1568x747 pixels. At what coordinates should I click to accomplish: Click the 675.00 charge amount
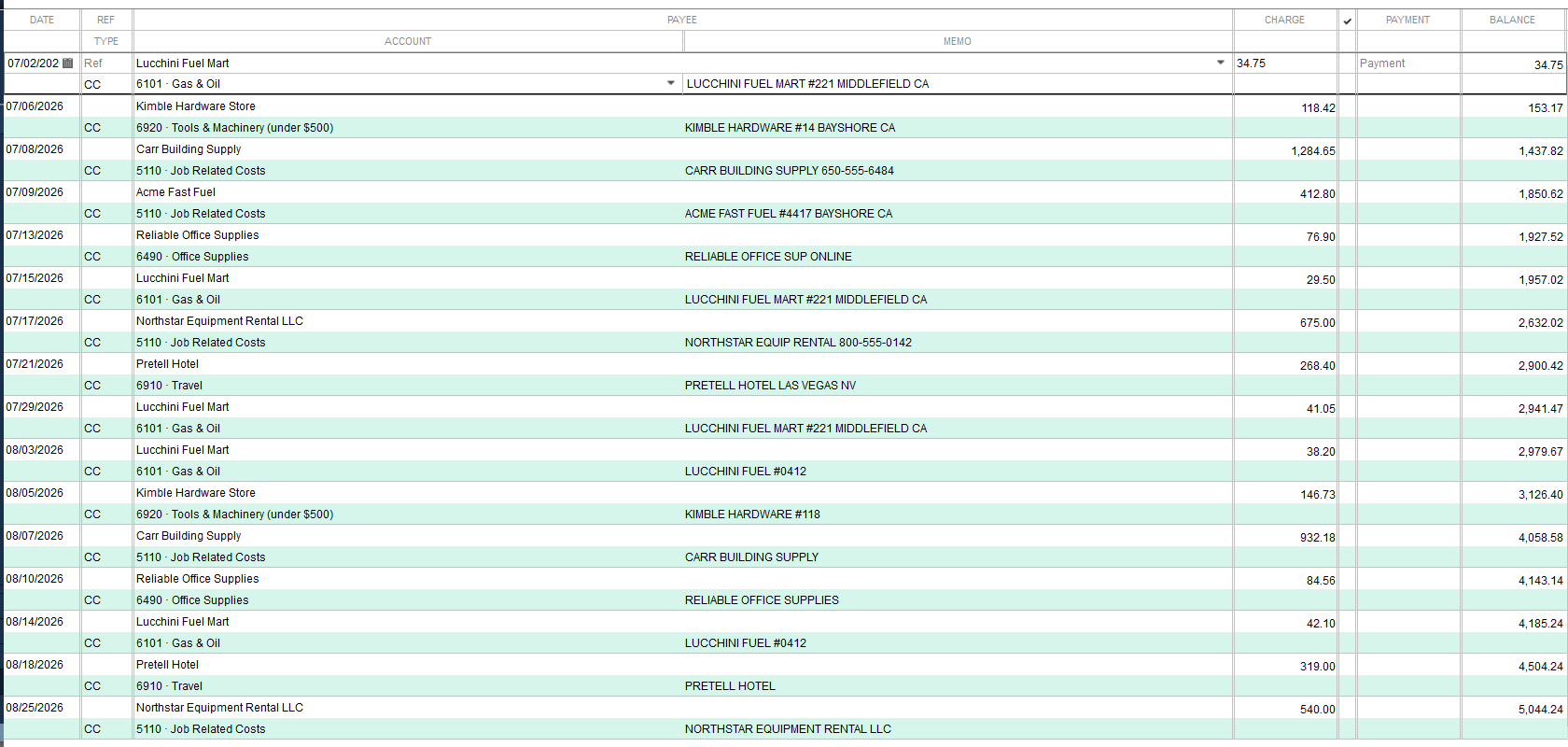click(1318, 323)
